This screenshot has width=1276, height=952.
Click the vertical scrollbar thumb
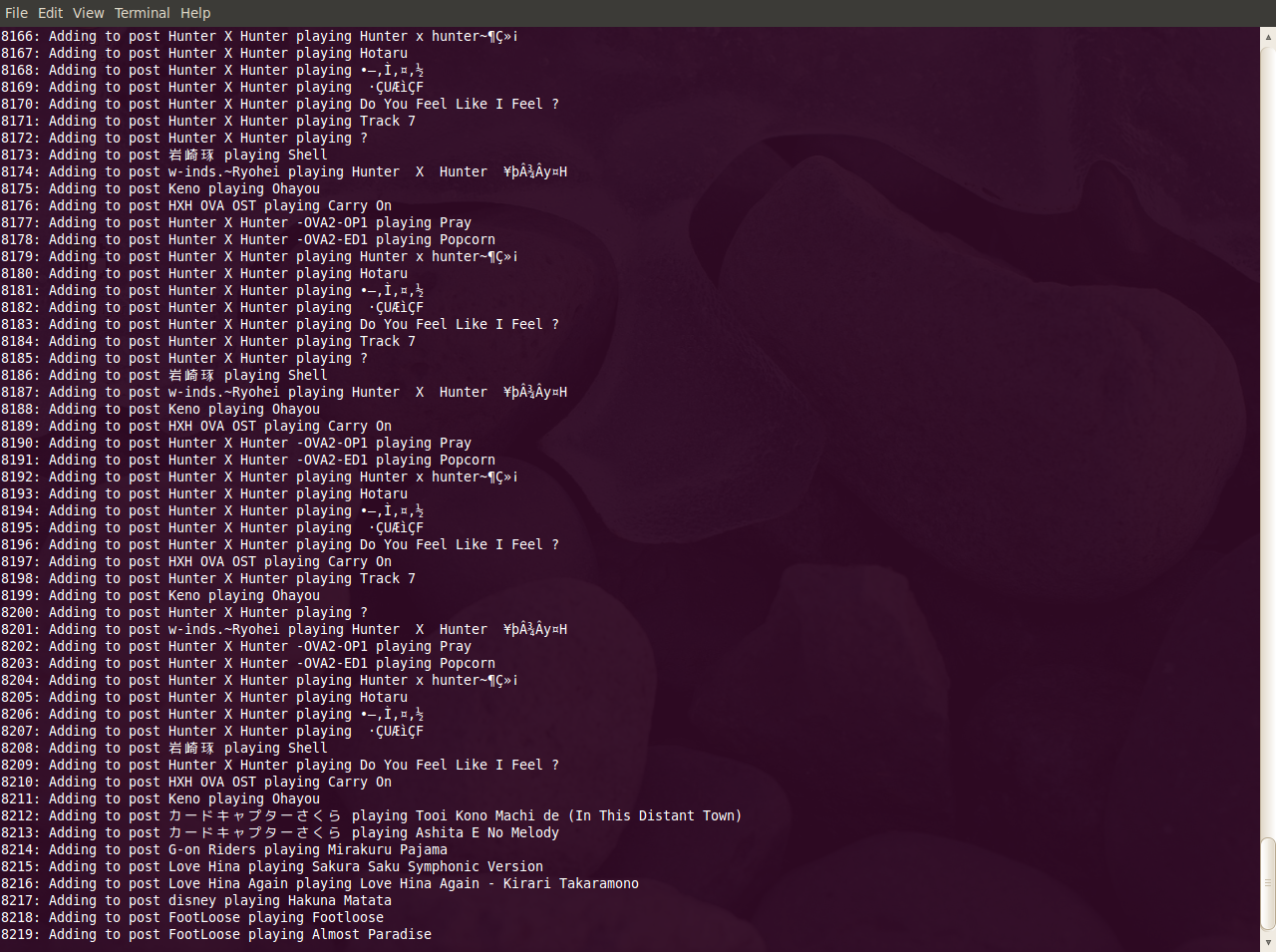1268,882
